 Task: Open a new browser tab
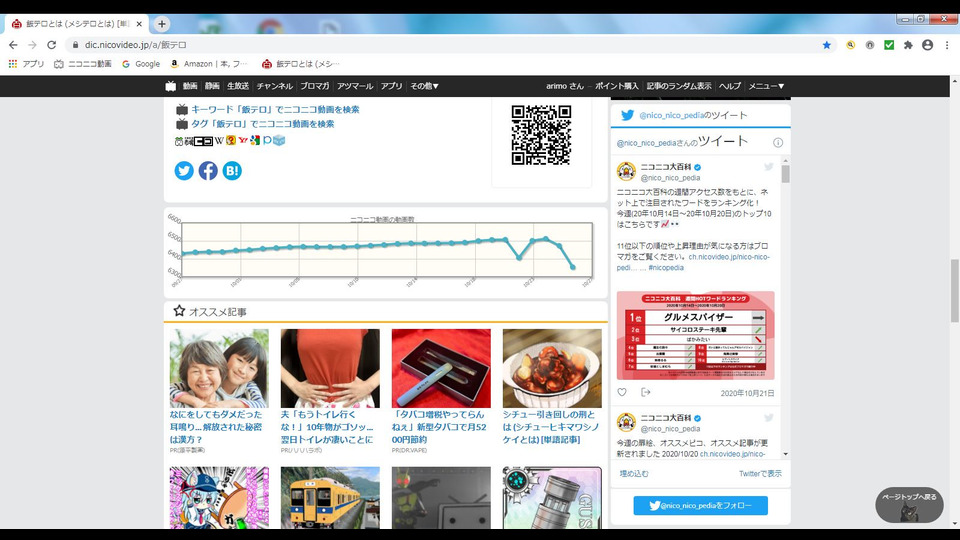[x=162, y=24]
